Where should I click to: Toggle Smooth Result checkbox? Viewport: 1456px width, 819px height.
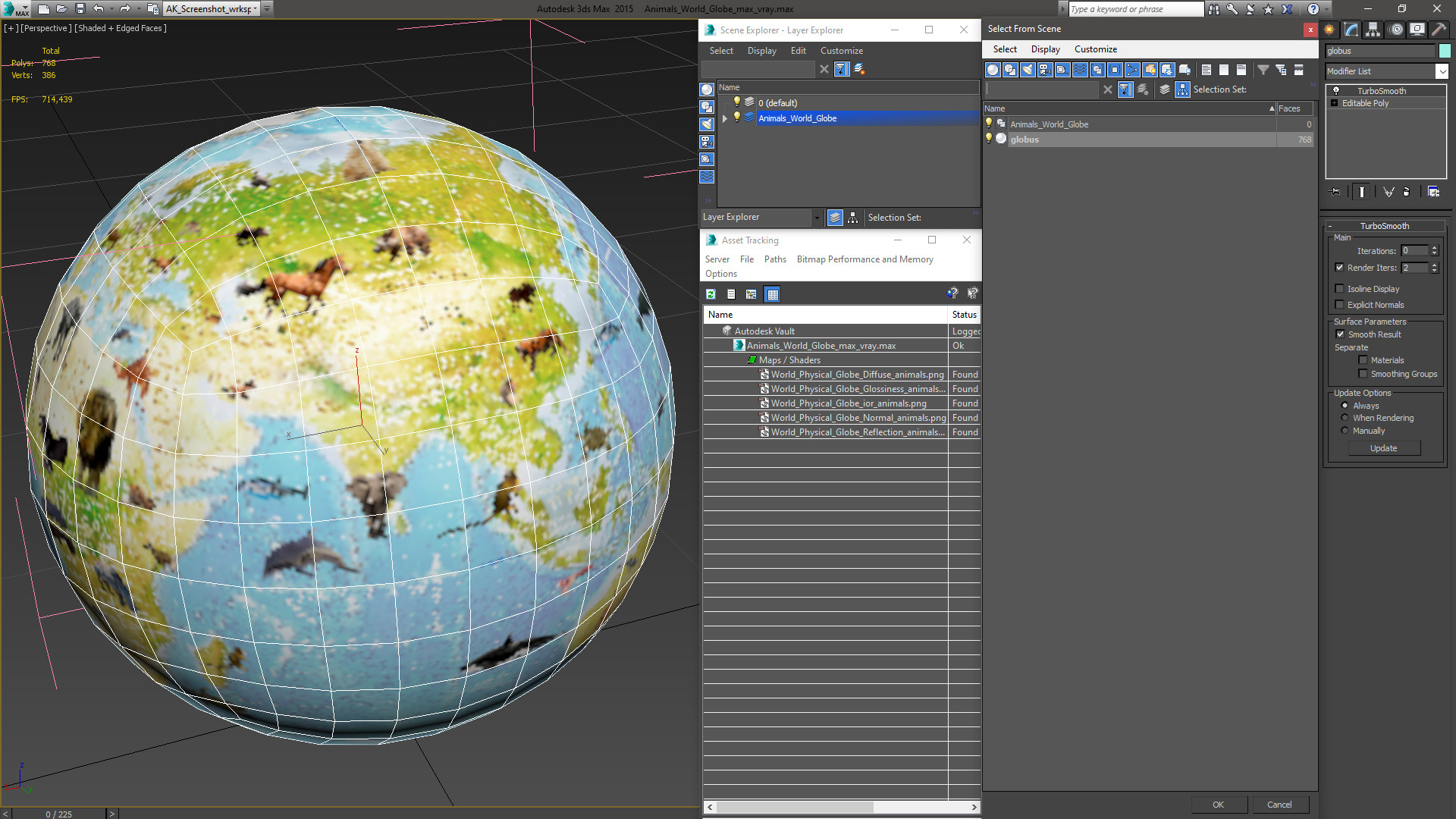tap(1340, 334)
